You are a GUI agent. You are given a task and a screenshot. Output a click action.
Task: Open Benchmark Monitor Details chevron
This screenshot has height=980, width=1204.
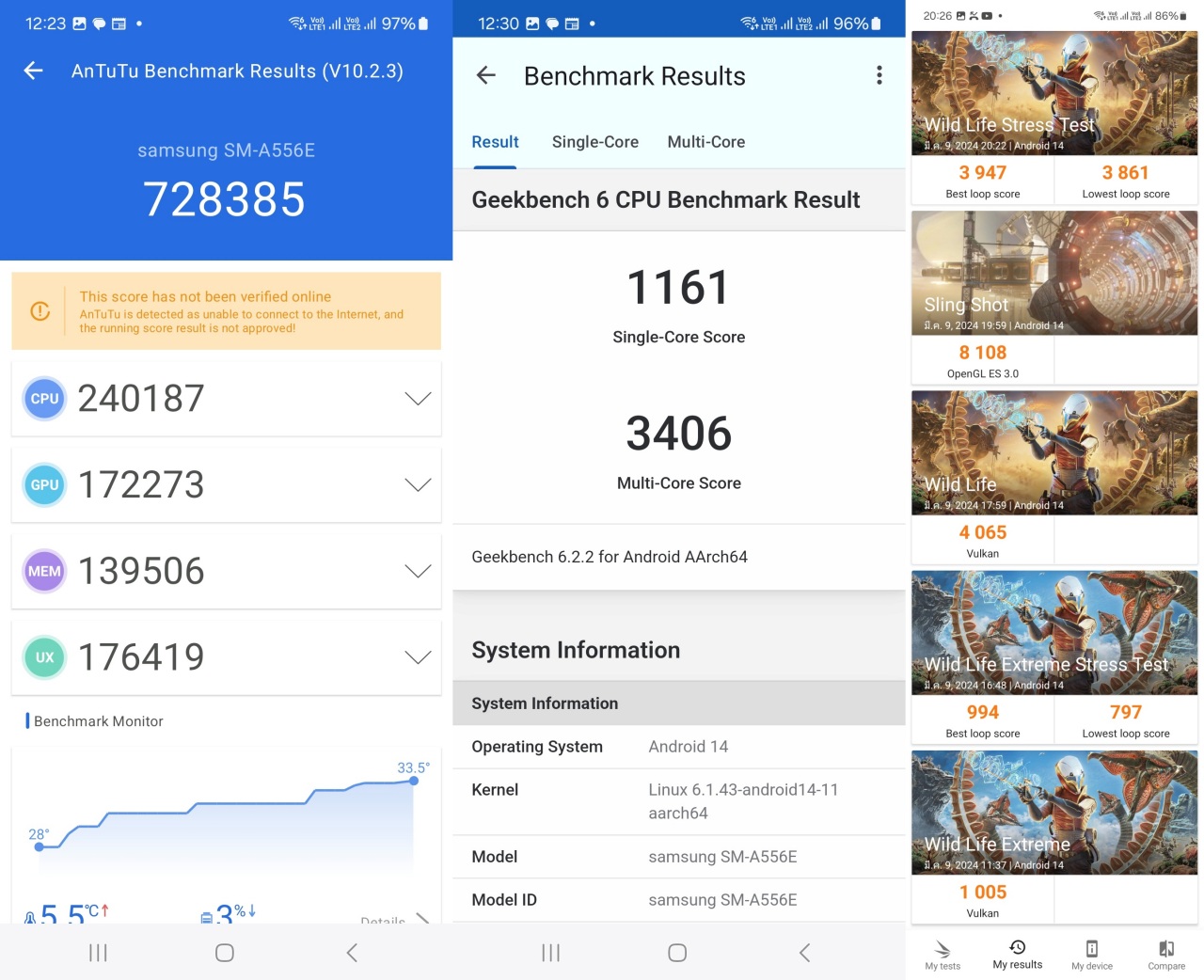422,919
